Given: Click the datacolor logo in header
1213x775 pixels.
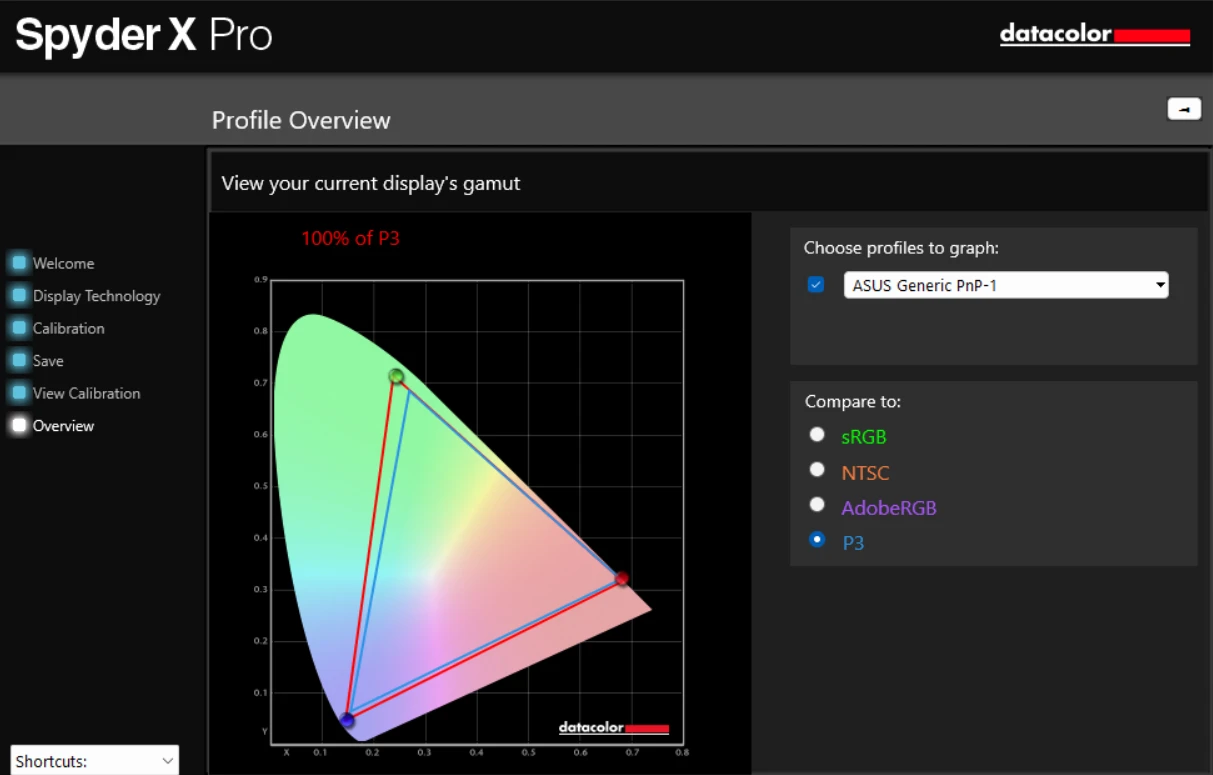Looking at the screenshot, I should (1094, 35).
